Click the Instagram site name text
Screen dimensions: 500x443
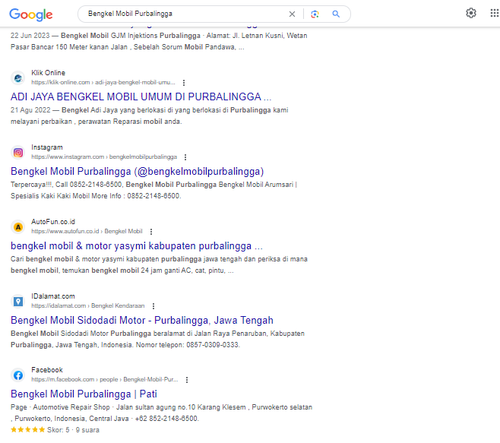pyautogui.click(x=47, y=147)
